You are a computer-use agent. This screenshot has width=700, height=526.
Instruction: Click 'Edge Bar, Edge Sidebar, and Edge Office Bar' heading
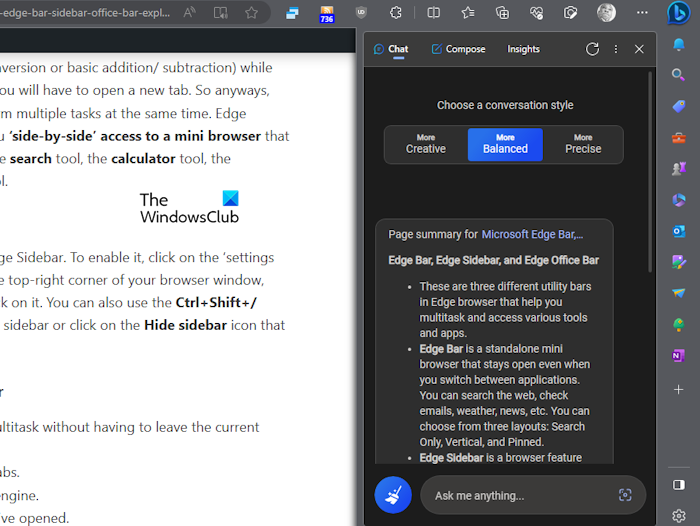coord(493,260)
